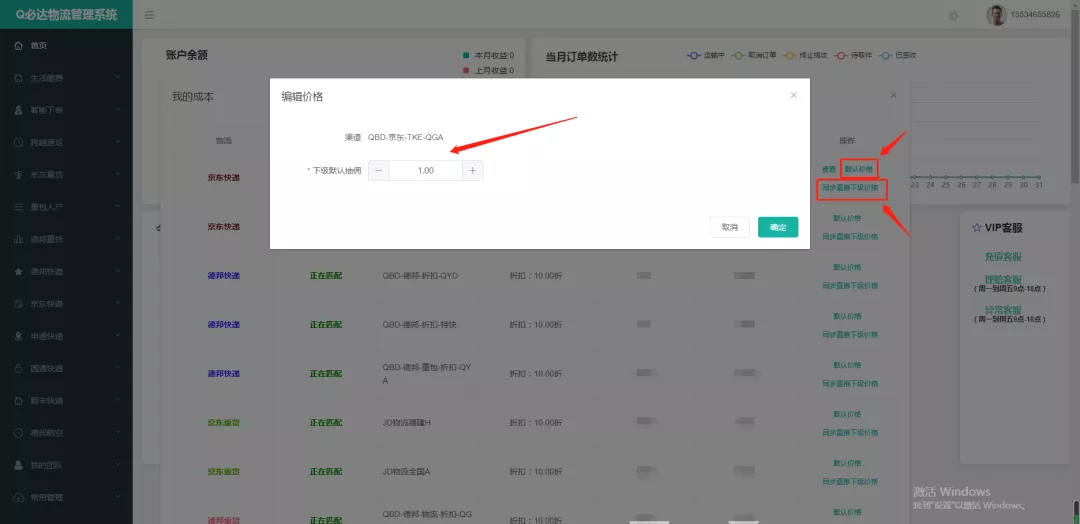Click the 德邦快递 star icon
Viewport: 1080px width, 524px height.
click(x=19, y=271)
